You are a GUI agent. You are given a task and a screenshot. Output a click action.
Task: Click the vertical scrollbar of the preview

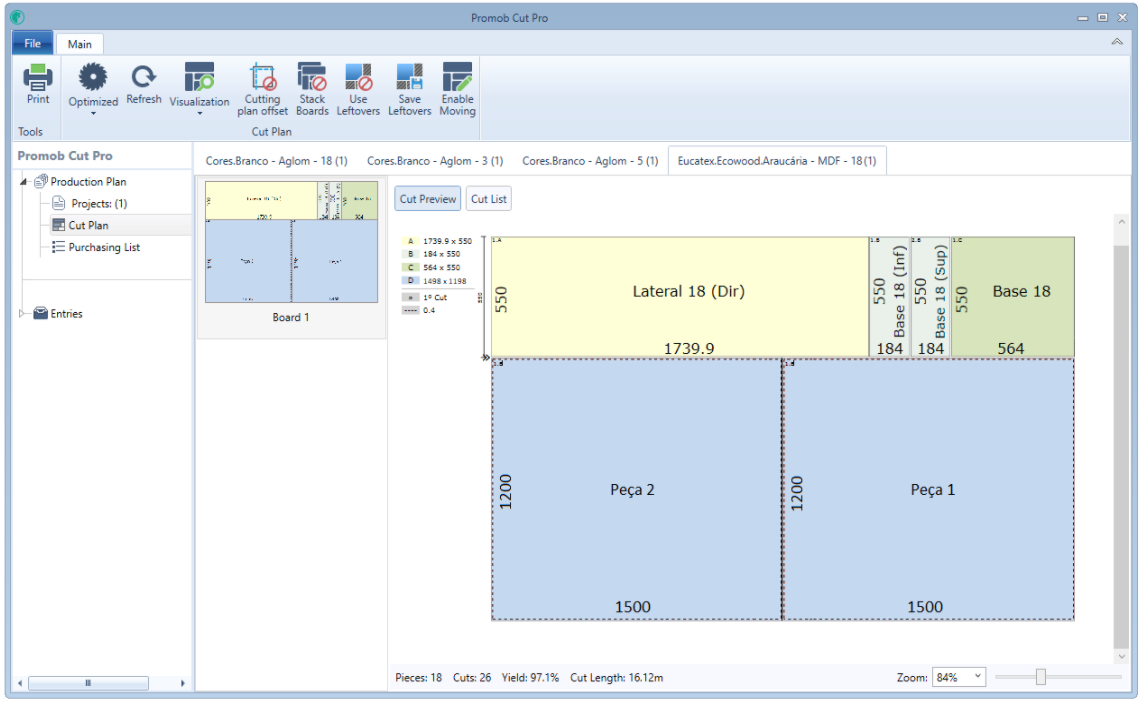1121,446
